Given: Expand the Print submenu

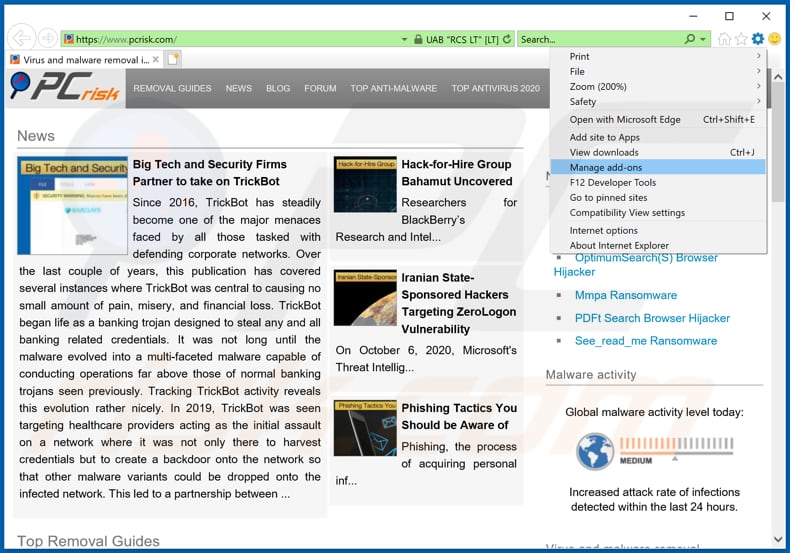Looking at the screenshot, I should pyautogui.click(x=658, y=56).
